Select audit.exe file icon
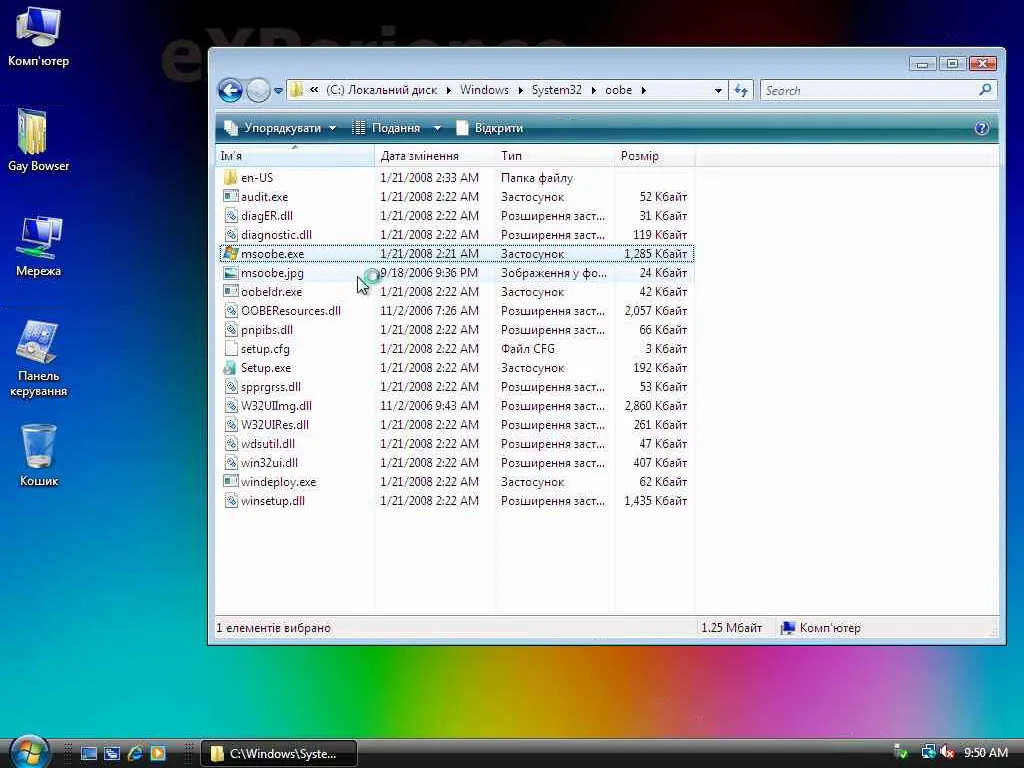This screenshot has width=1024, height=768. [230, 197]
